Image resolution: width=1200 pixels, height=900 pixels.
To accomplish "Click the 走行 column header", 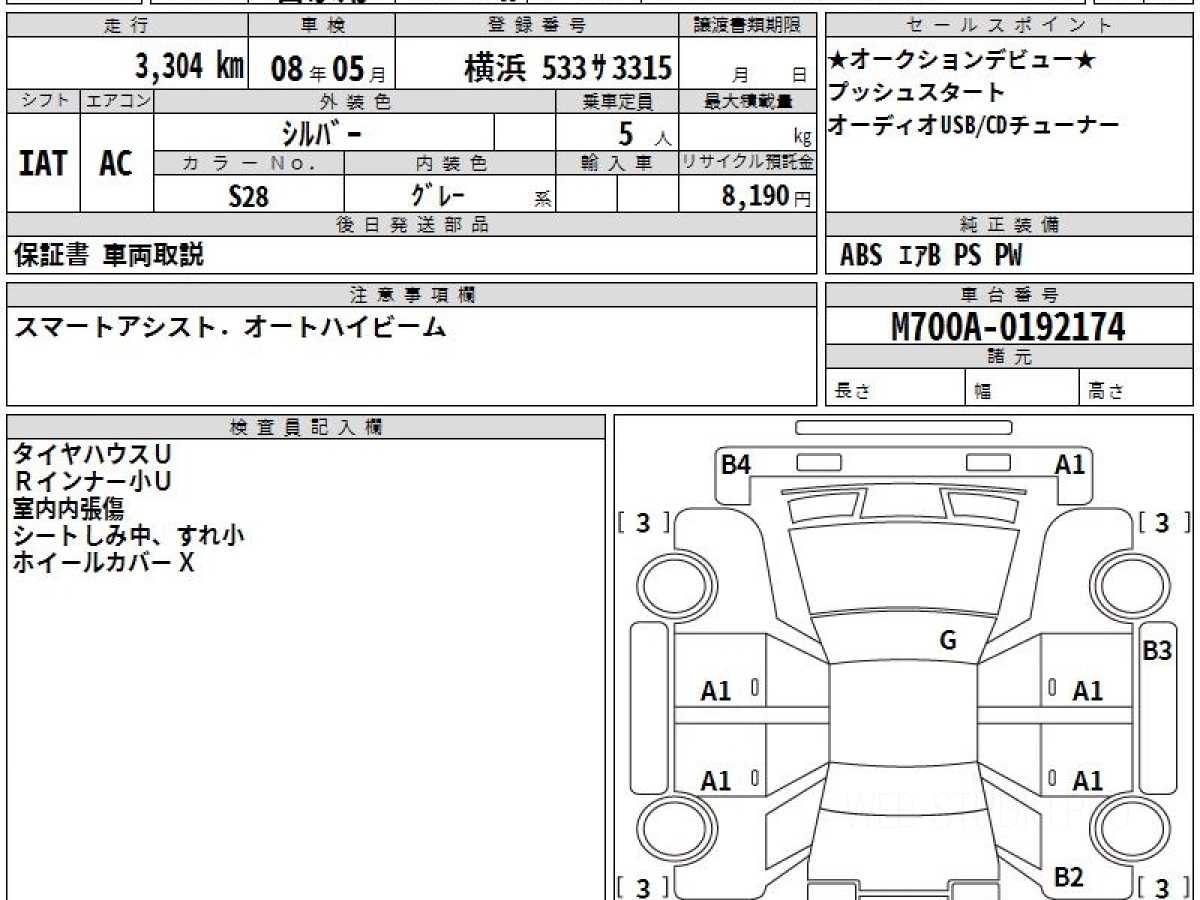I will tap(127, 26).
